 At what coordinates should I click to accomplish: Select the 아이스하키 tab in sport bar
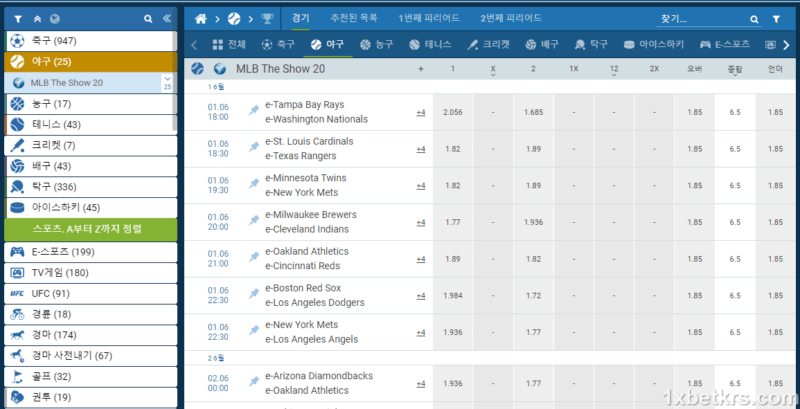pos(654,44)
